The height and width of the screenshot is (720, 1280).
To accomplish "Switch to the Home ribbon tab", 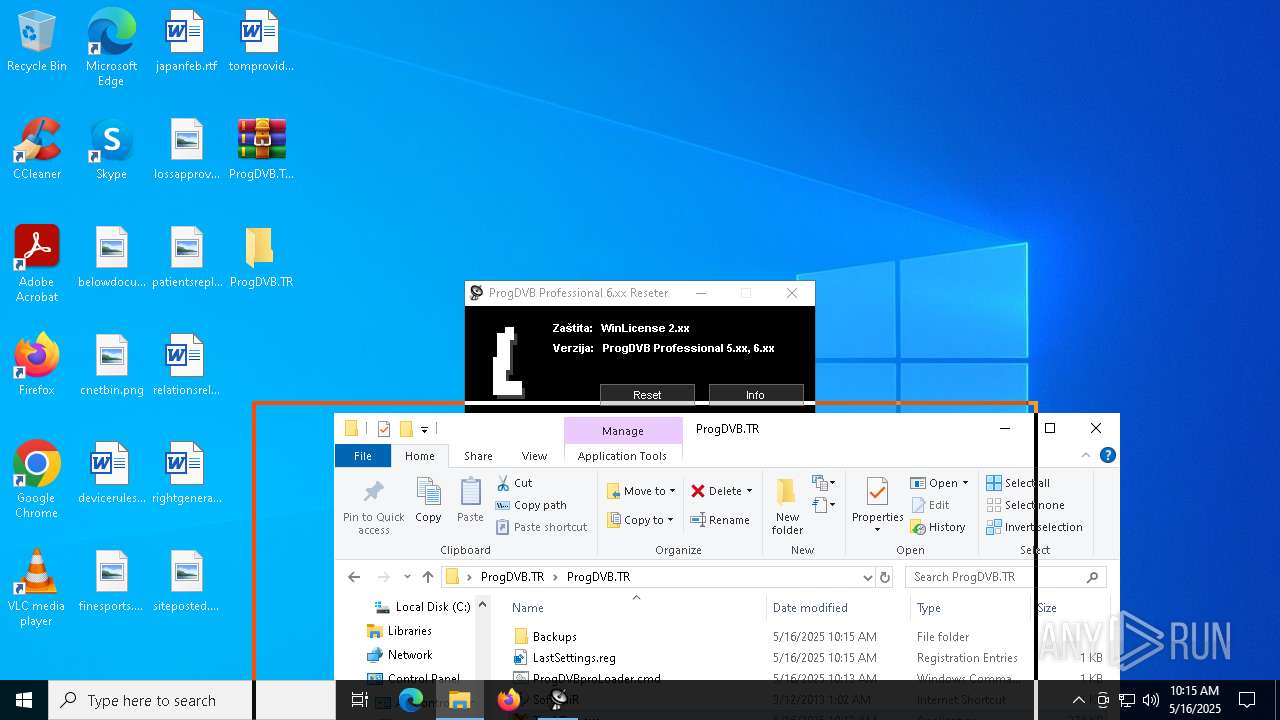I will [419, 456].
